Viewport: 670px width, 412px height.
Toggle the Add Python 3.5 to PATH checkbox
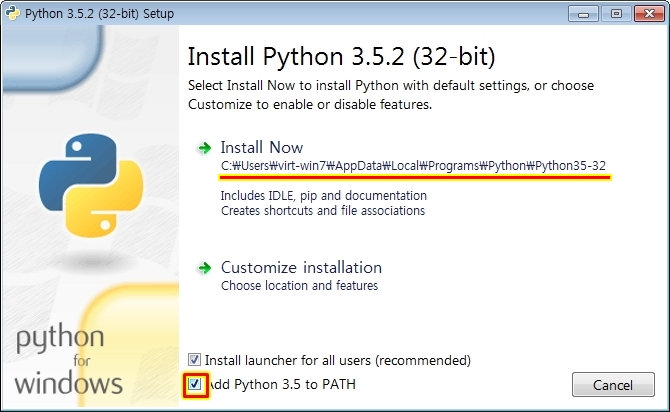tap(195, 384)
